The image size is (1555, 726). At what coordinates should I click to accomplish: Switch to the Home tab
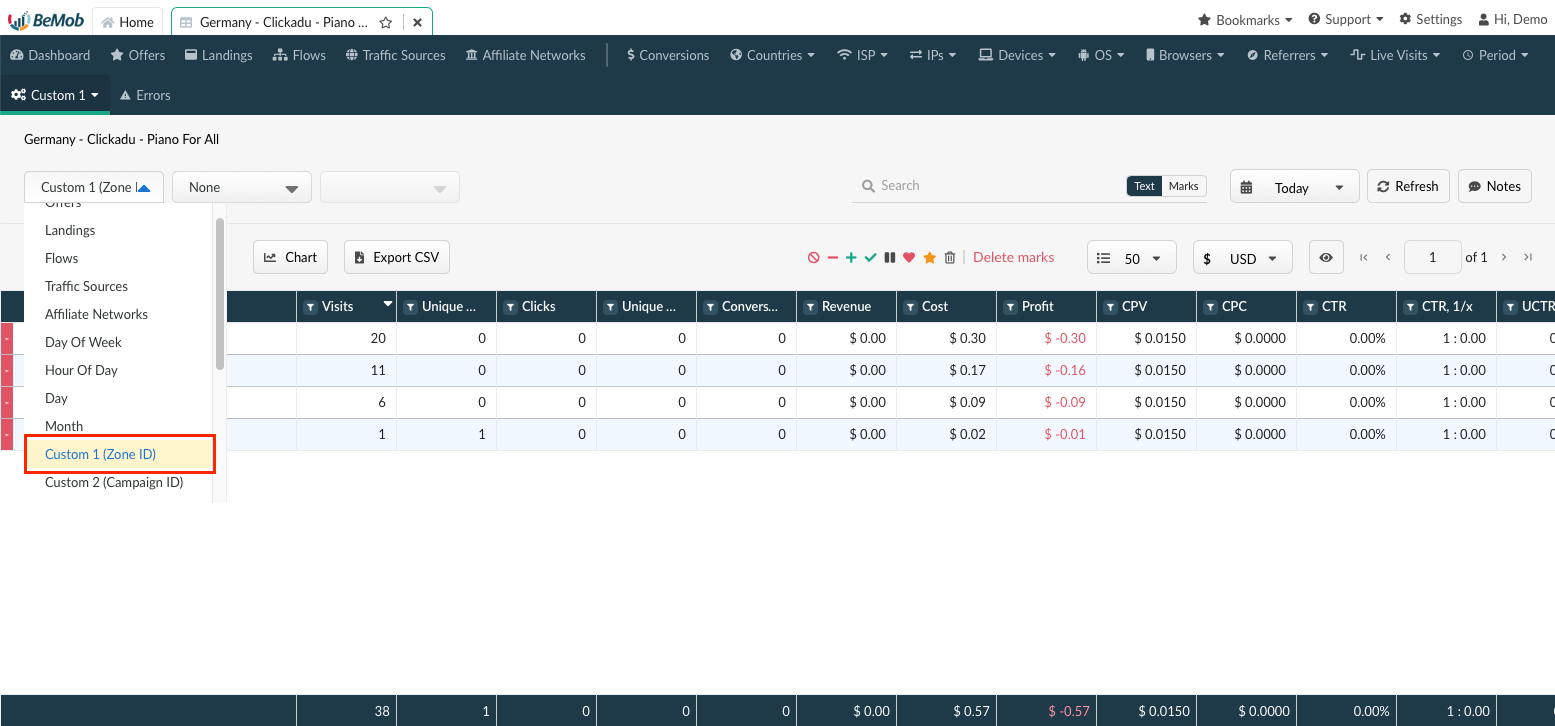pyautogui.click(x=128, y=22)
